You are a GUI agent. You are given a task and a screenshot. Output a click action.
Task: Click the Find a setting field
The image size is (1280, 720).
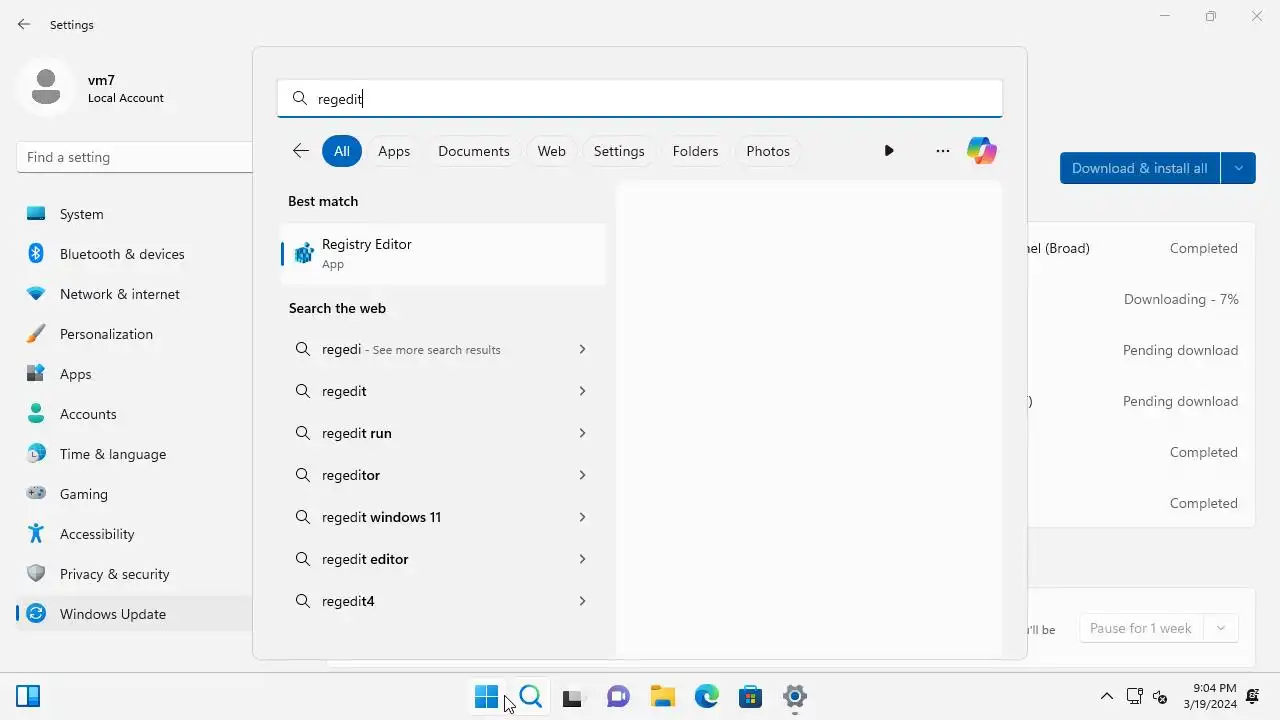(x=134, y=157)
